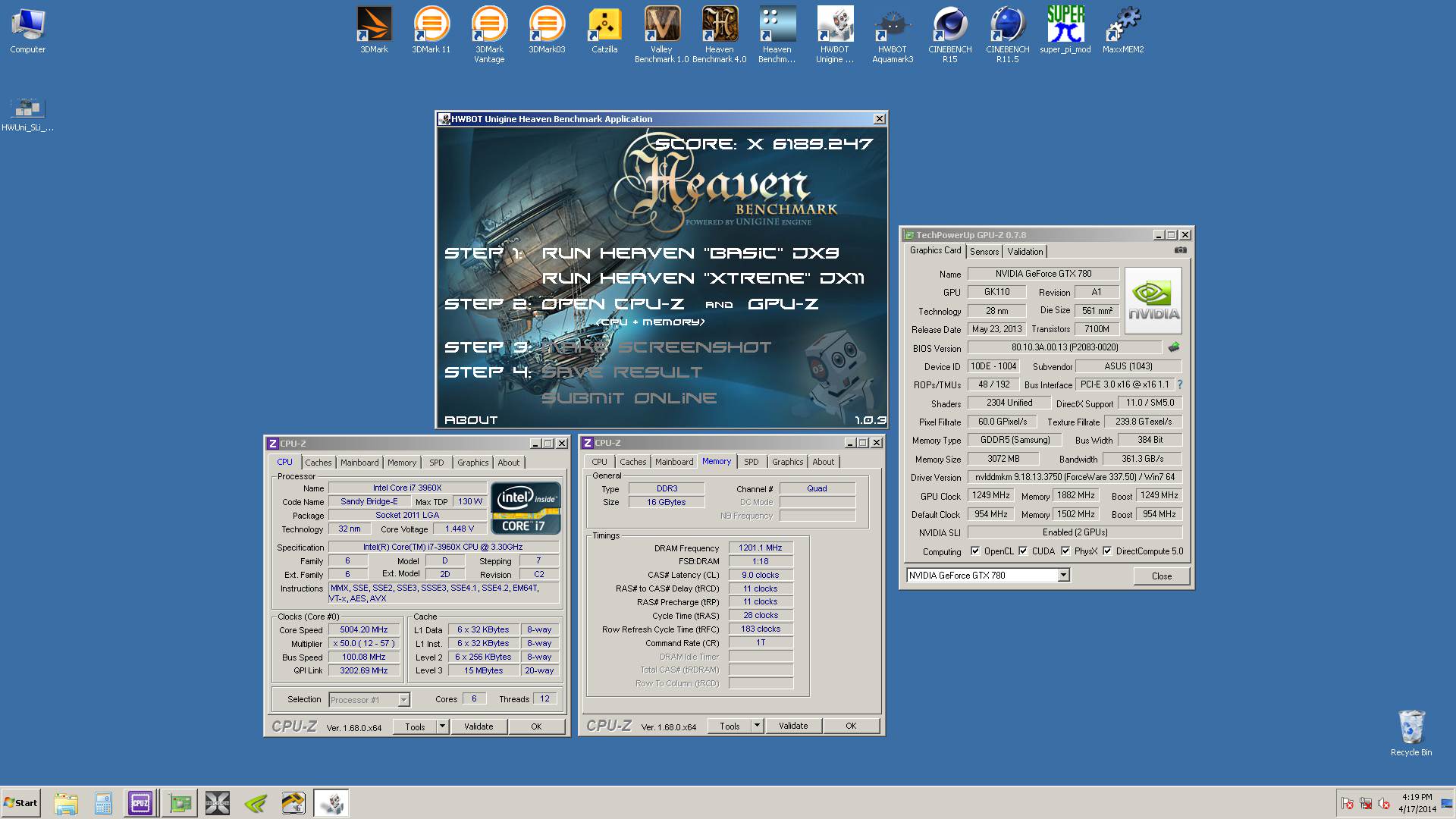Image resolution: width=1456 pixels, height=819 pixels.
Task: Click the GPU-Z screenshot camera icon
Action: click(x=1181, y=250)
